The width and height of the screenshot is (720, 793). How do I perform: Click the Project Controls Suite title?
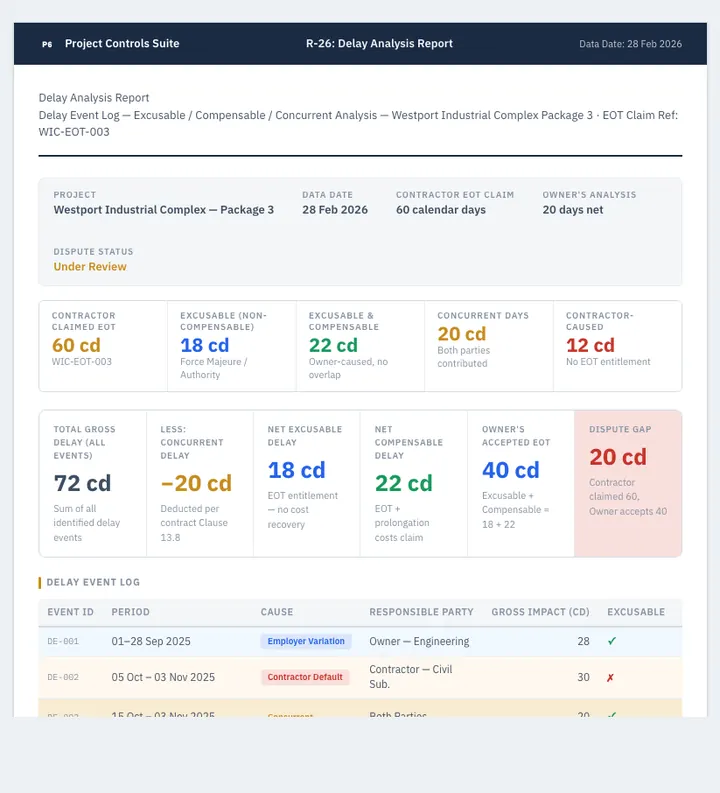coord(122,43)
